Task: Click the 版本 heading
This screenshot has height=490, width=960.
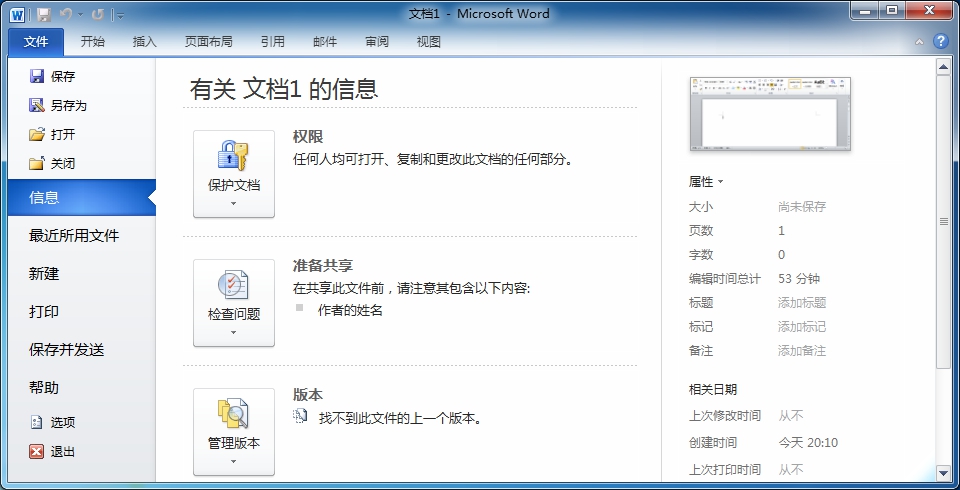Action: coord(308,394)
